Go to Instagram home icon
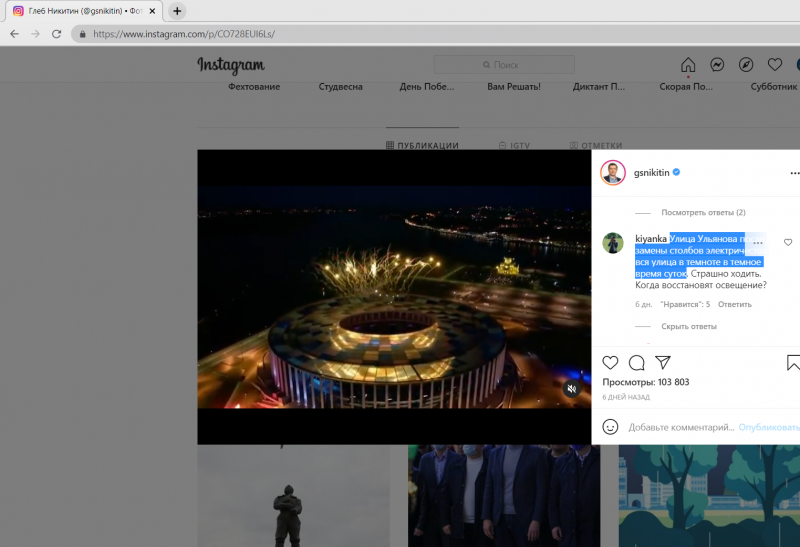 coord(688,65)
